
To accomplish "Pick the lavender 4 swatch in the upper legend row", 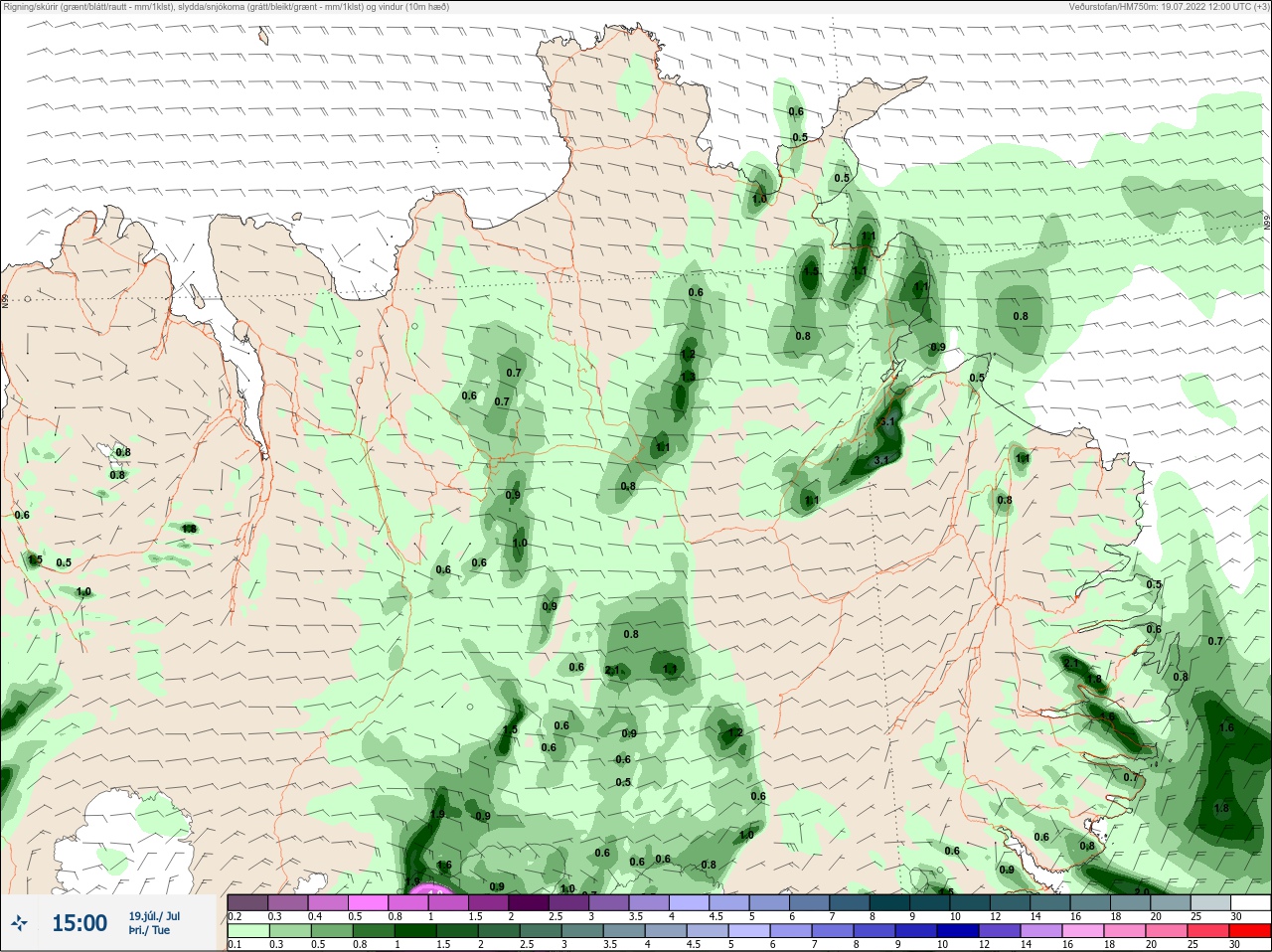I will tap(690, 903).
